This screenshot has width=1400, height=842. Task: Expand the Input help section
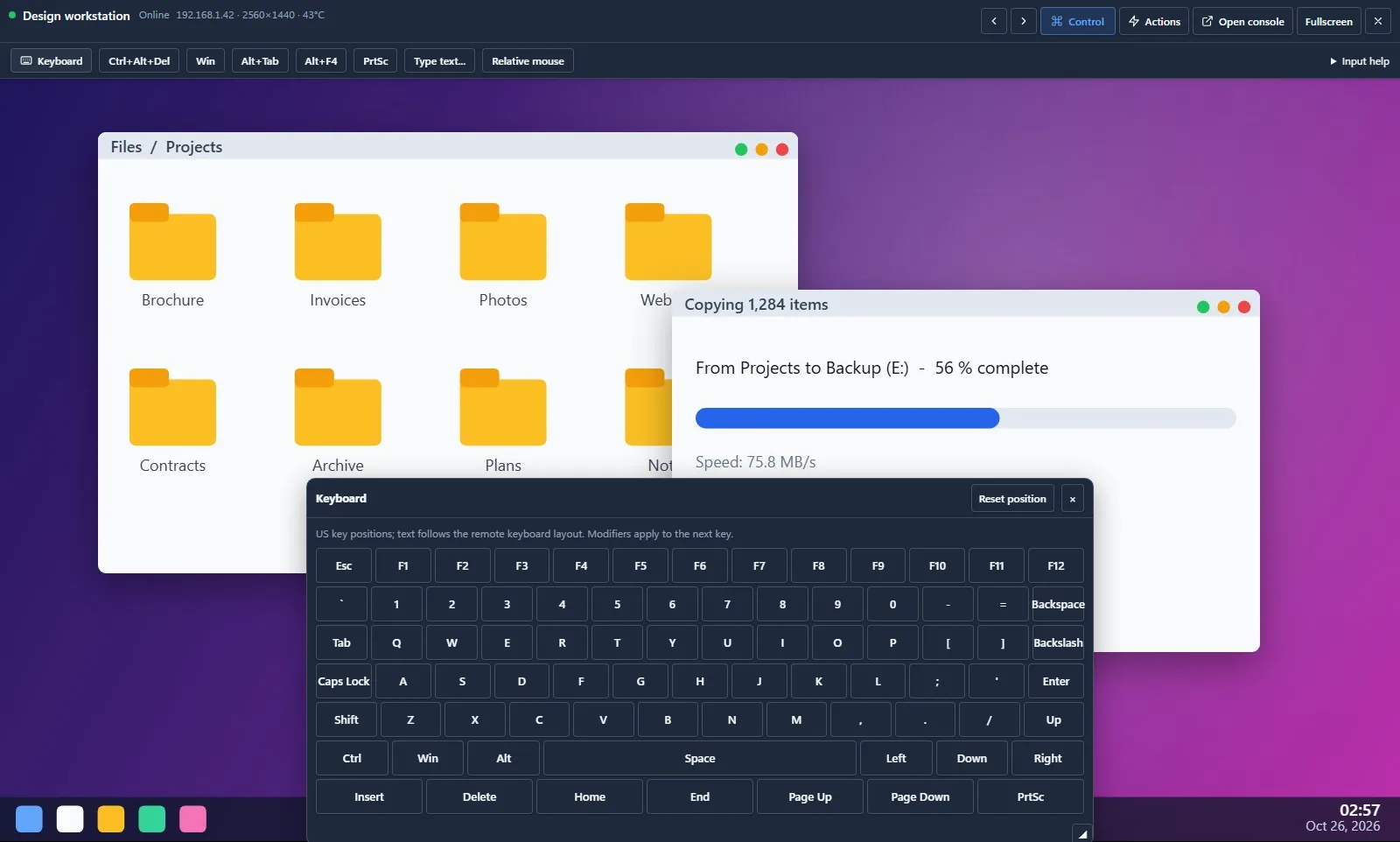pyautogui.click(x=1360, y=61)
